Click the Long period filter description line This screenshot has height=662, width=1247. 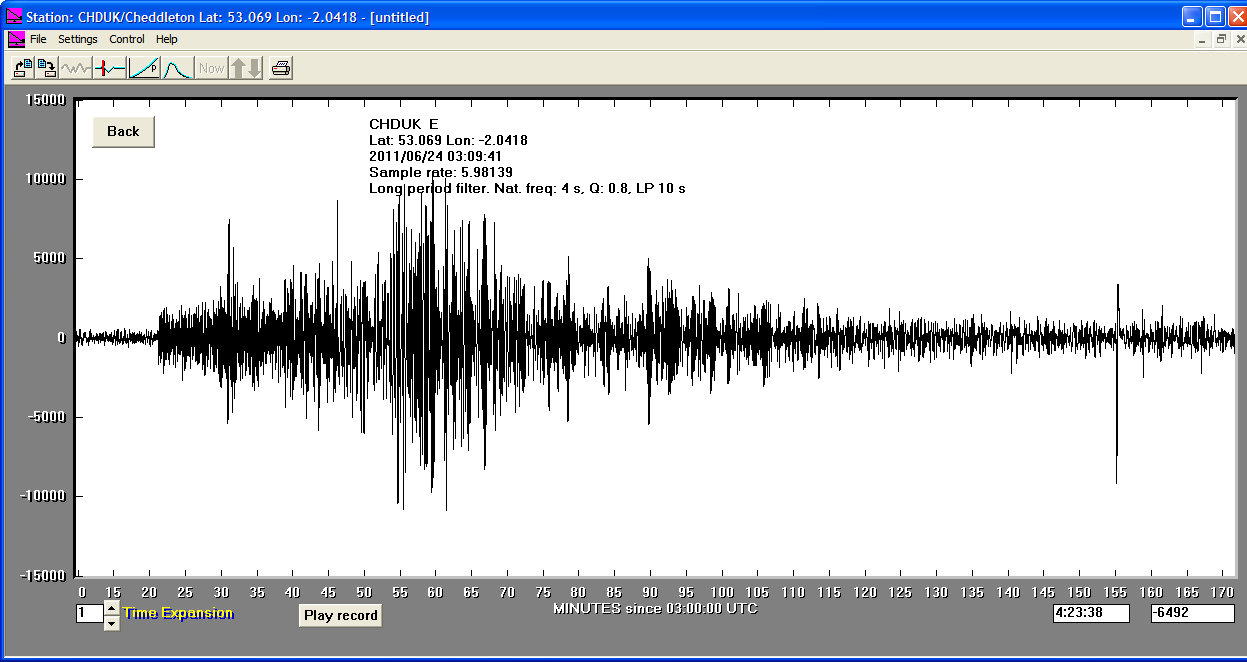point(527,188)
